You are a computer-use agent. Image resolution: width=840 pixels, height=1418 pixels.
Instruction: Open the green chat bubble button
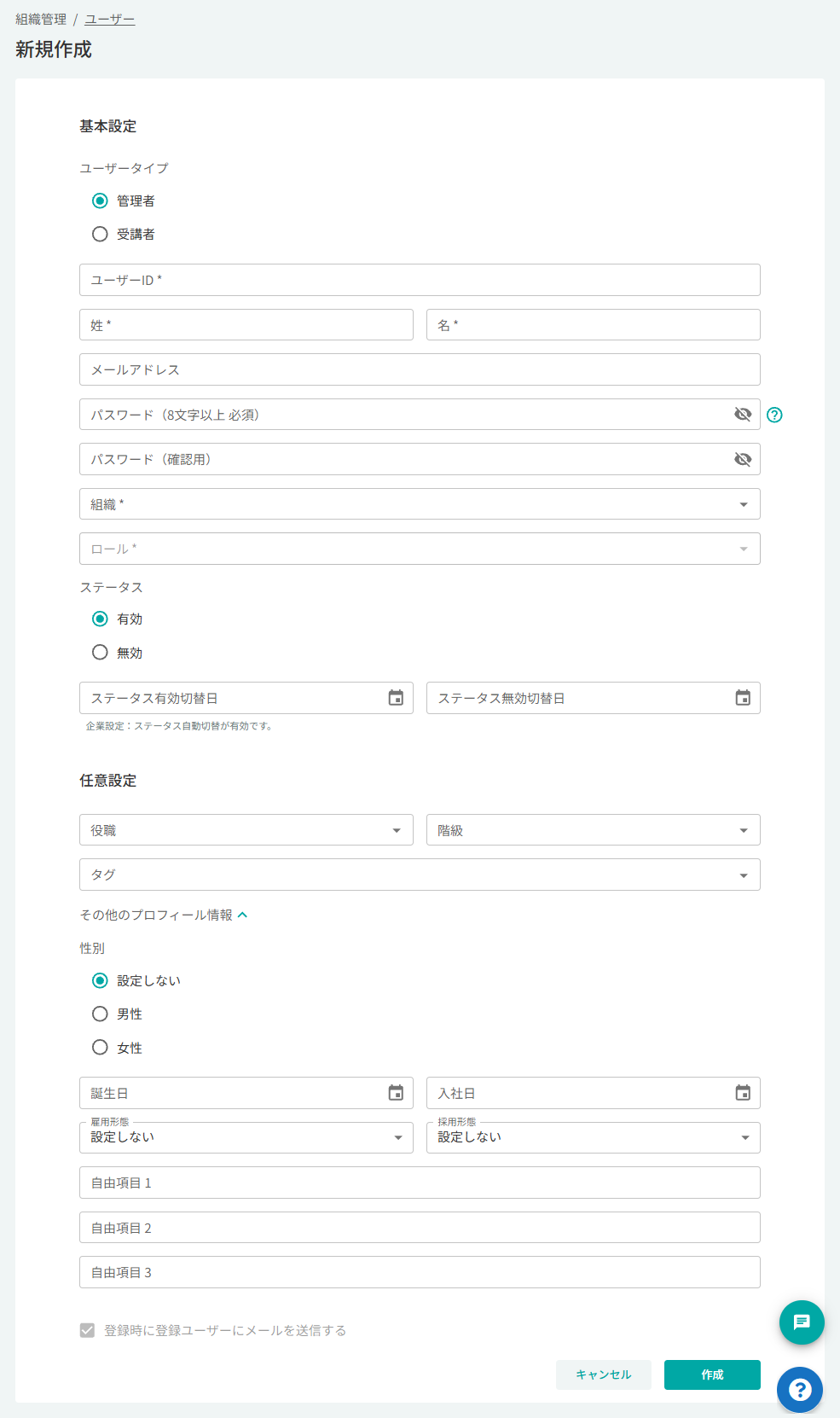(802, 1322)
